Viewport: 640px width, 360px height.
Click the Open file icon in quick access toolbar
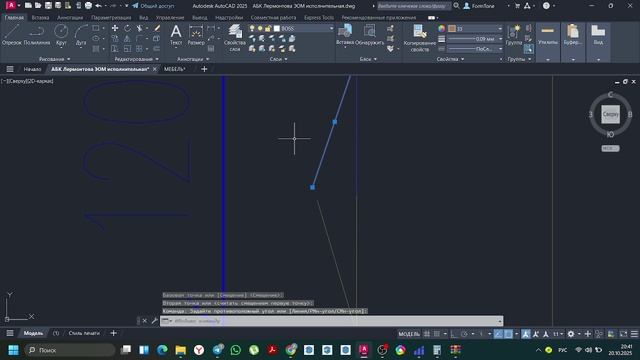click(x=38, y=6)
